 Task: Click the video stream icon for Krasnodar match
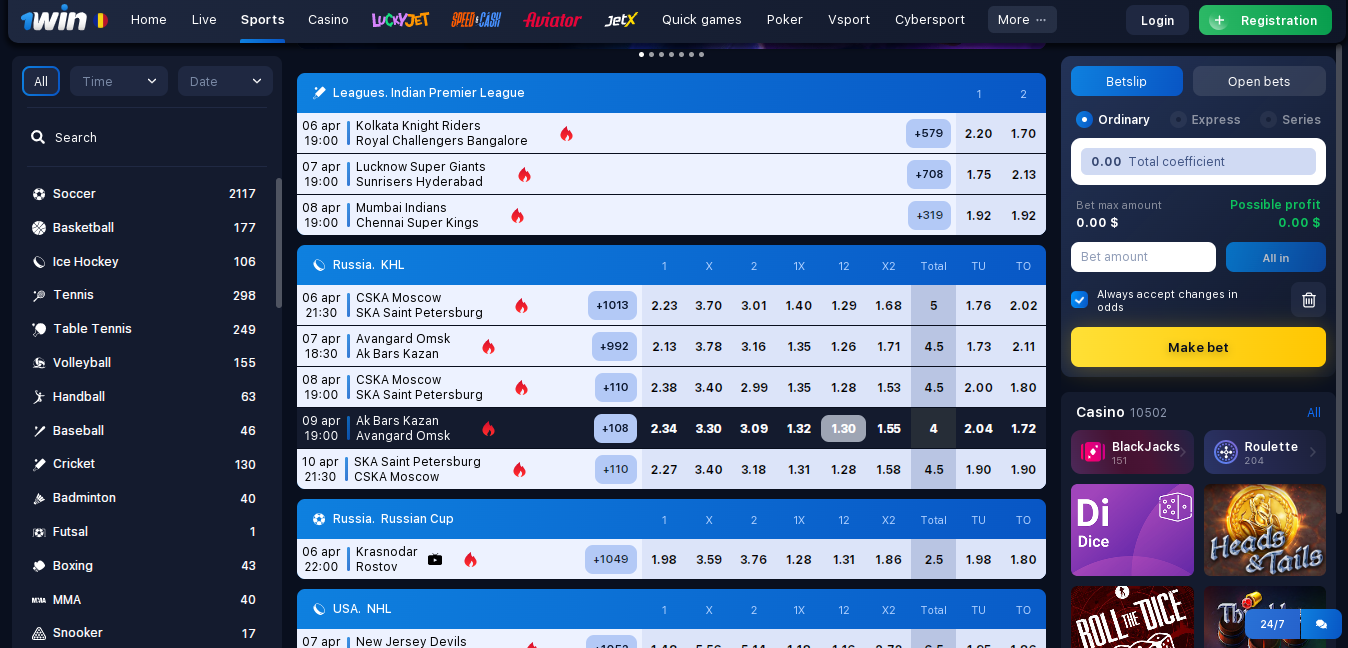(x=435, y=559)
